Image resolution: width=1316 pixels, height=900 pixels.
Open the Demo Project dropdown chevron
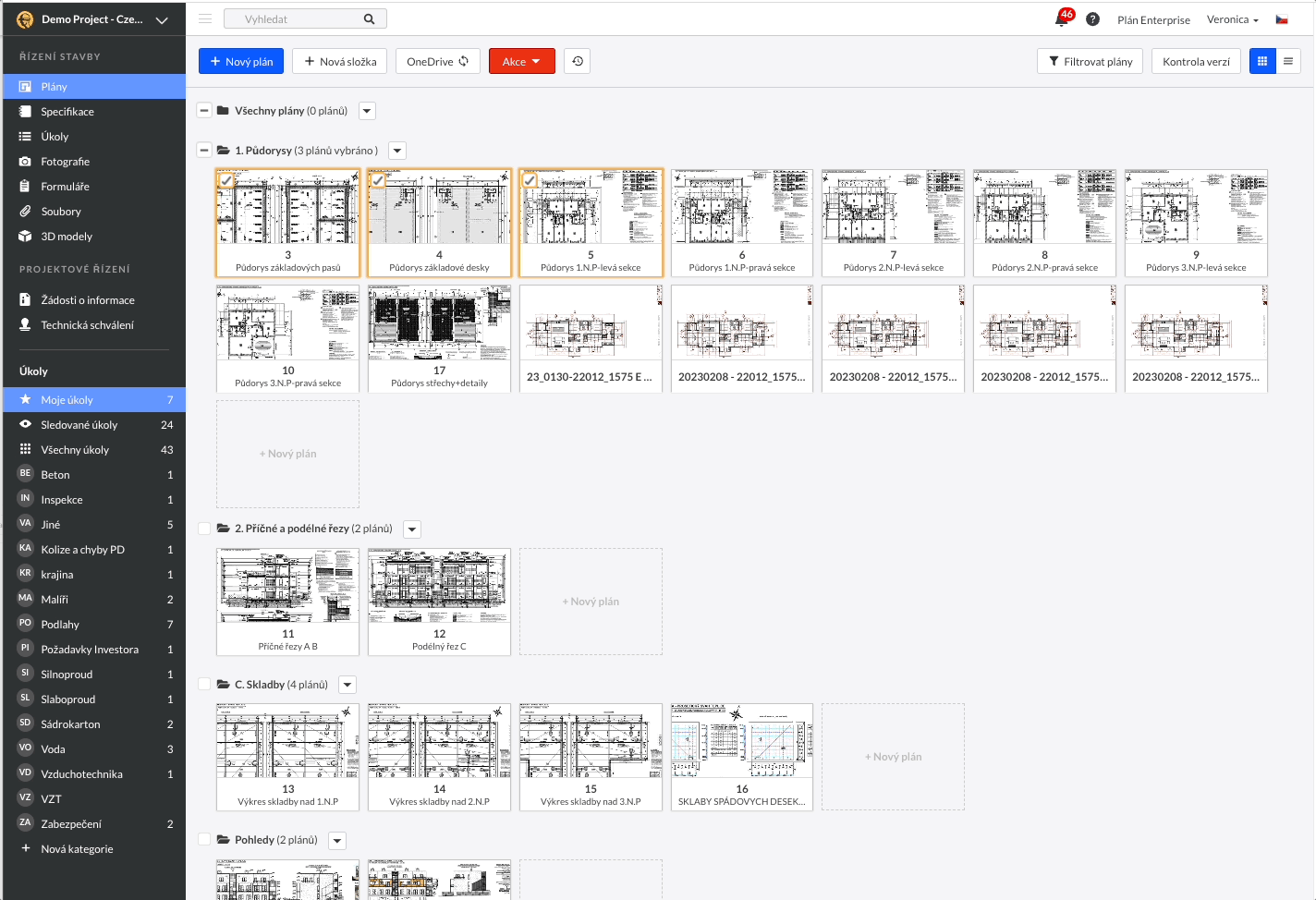162,19
